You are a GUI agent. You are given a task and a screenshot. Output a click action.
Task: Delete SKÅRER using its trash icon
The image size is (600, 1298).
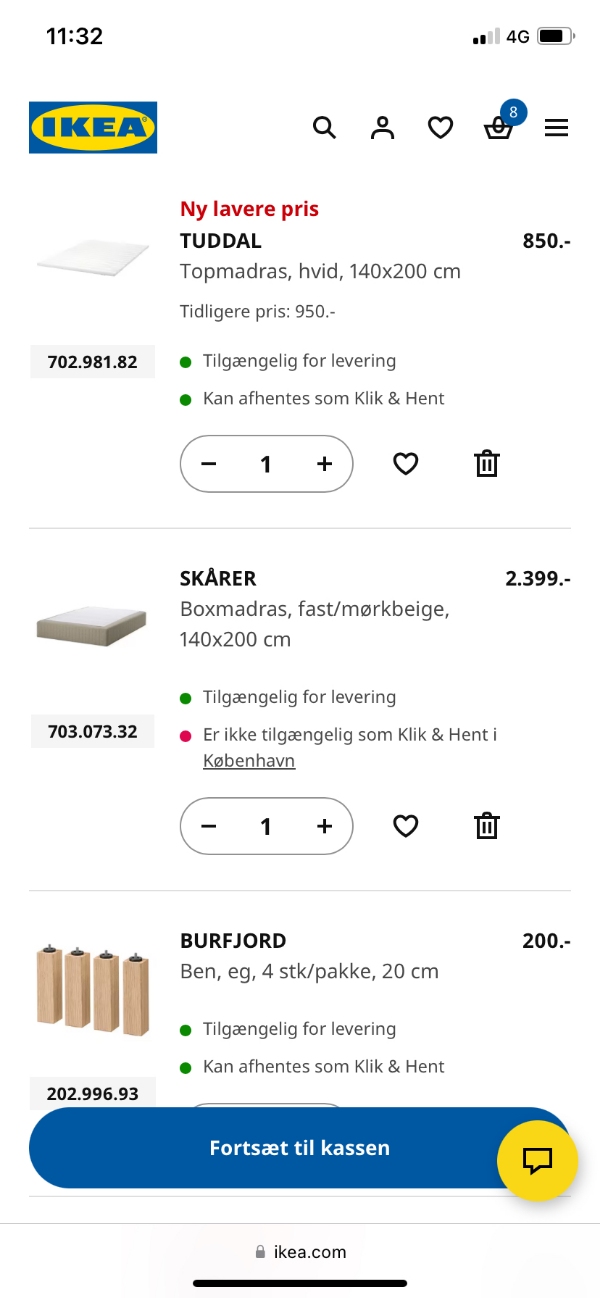pos(486,826)
